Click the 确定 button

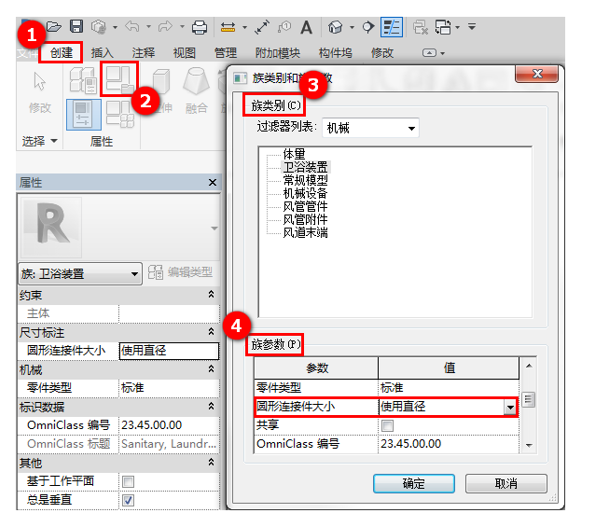414,483
